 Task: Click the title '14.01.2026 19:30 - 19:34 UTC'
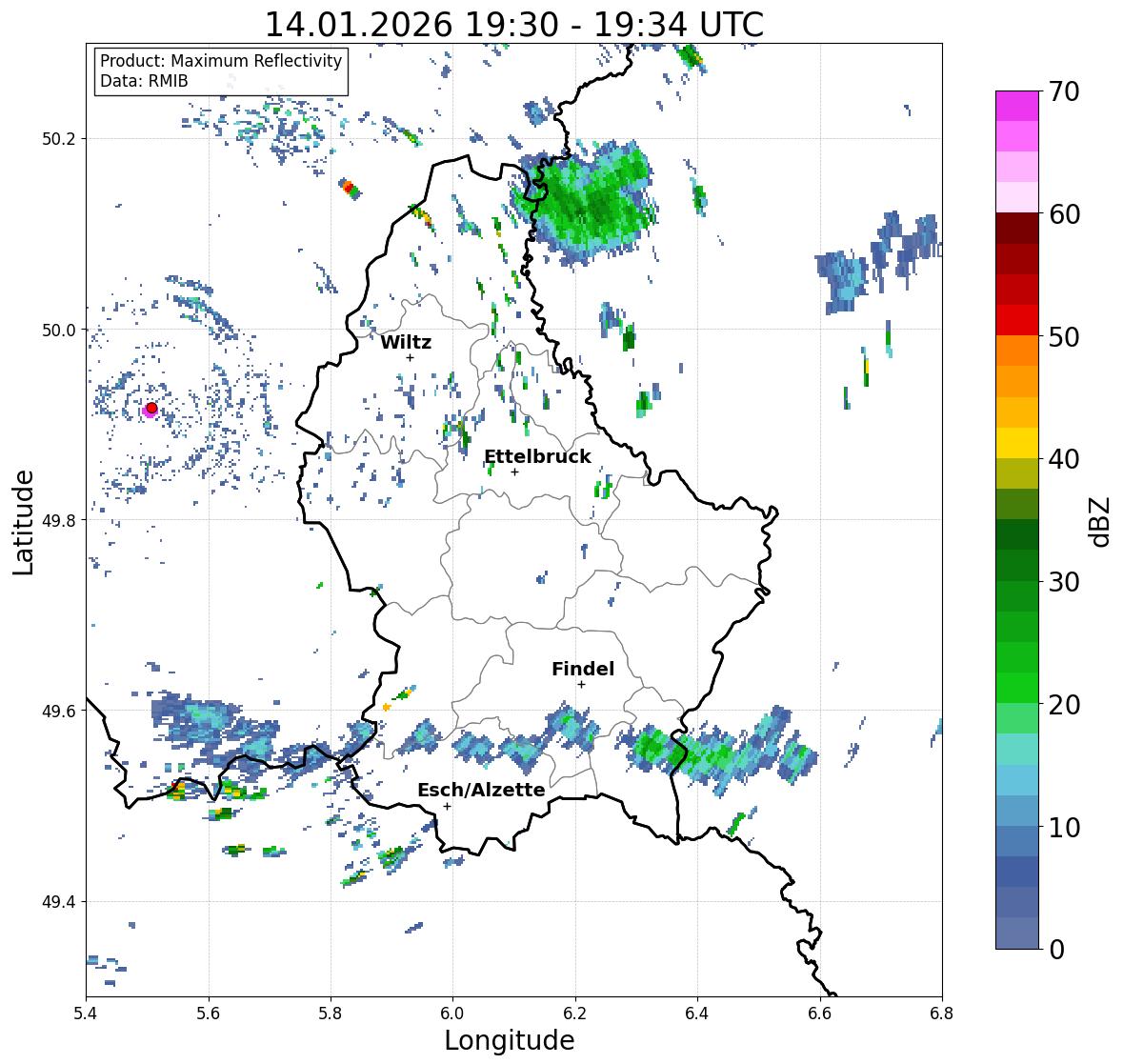pyautogui.click(x=514, y=25)
